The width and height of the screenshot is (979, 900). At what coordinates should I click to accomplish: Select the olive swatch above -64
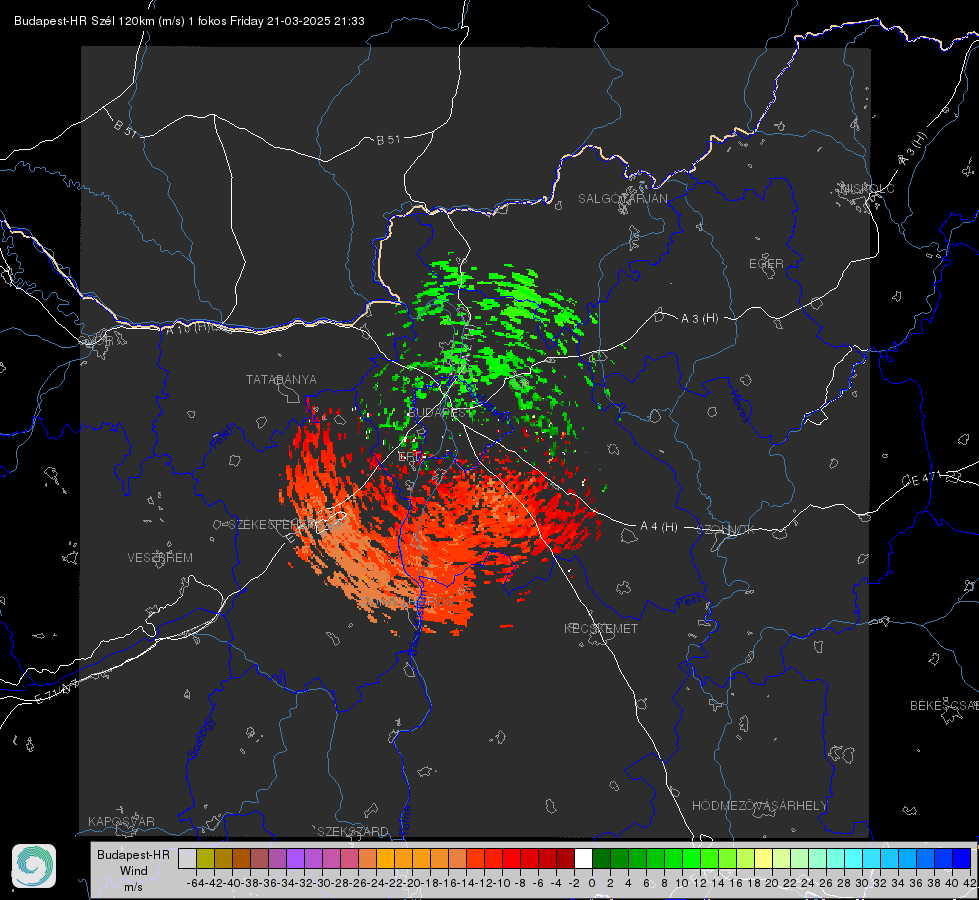tap(205, 858)
